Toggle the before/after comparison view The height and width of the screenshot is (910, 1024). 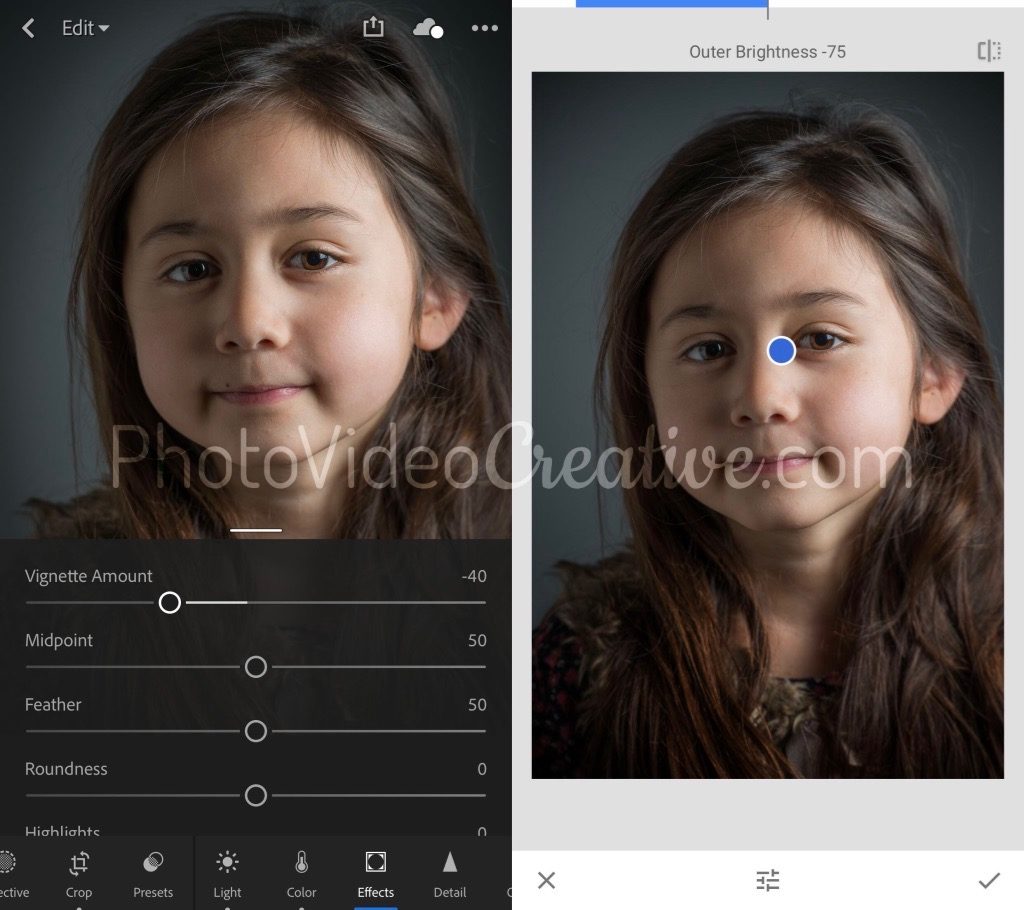[x=989, y=51]
